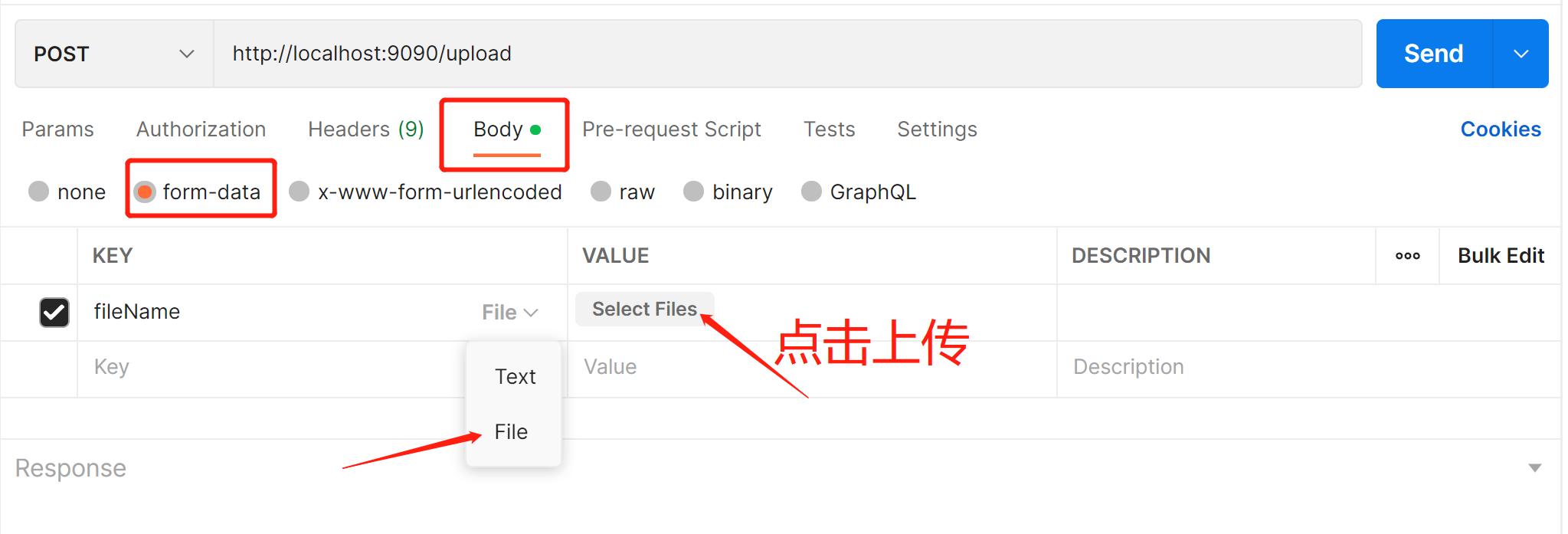Open the POST method dropdown

(x=113, y=54)
